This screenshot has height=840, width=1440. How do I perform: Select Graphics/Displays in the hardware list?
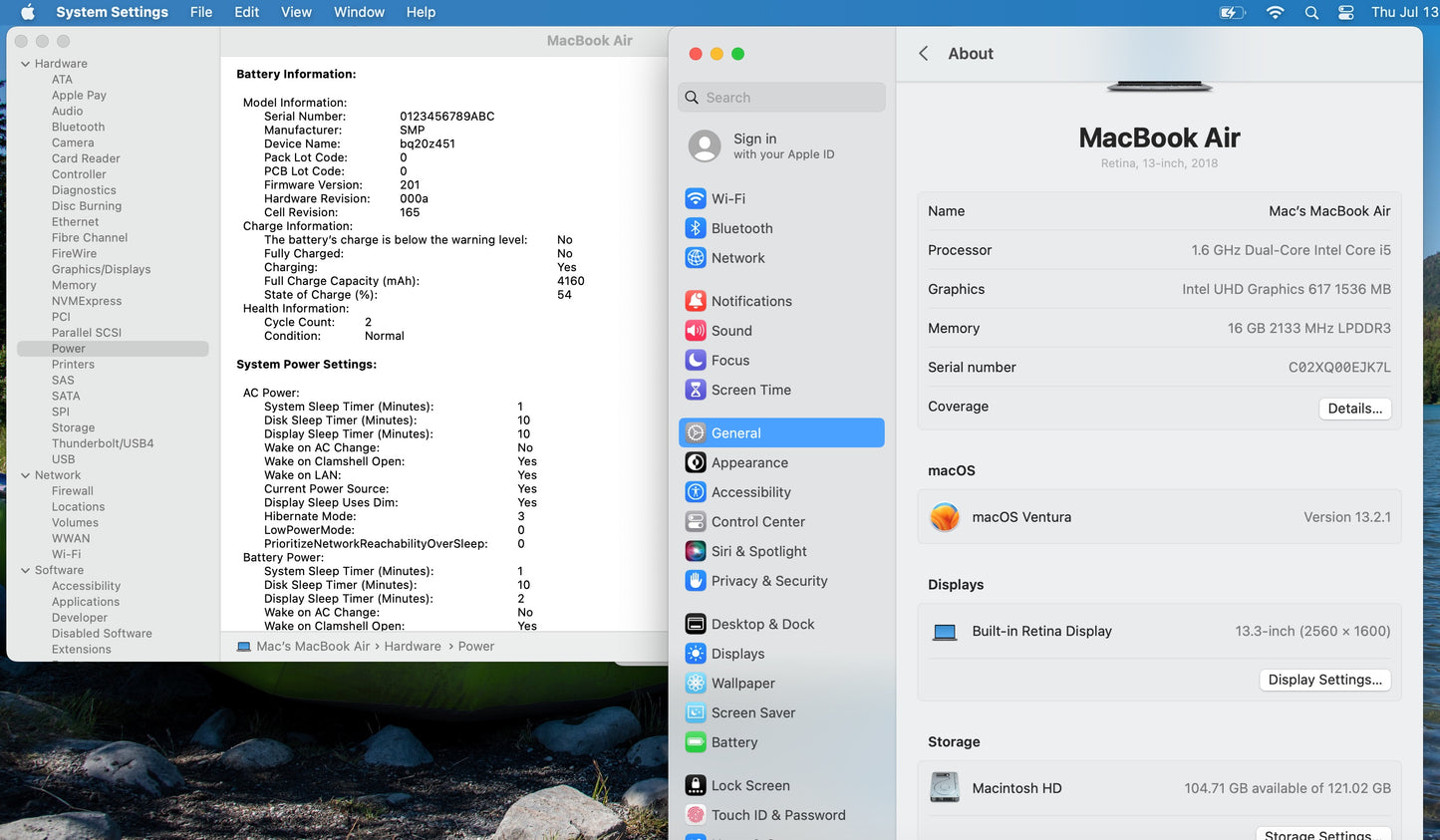101,269
